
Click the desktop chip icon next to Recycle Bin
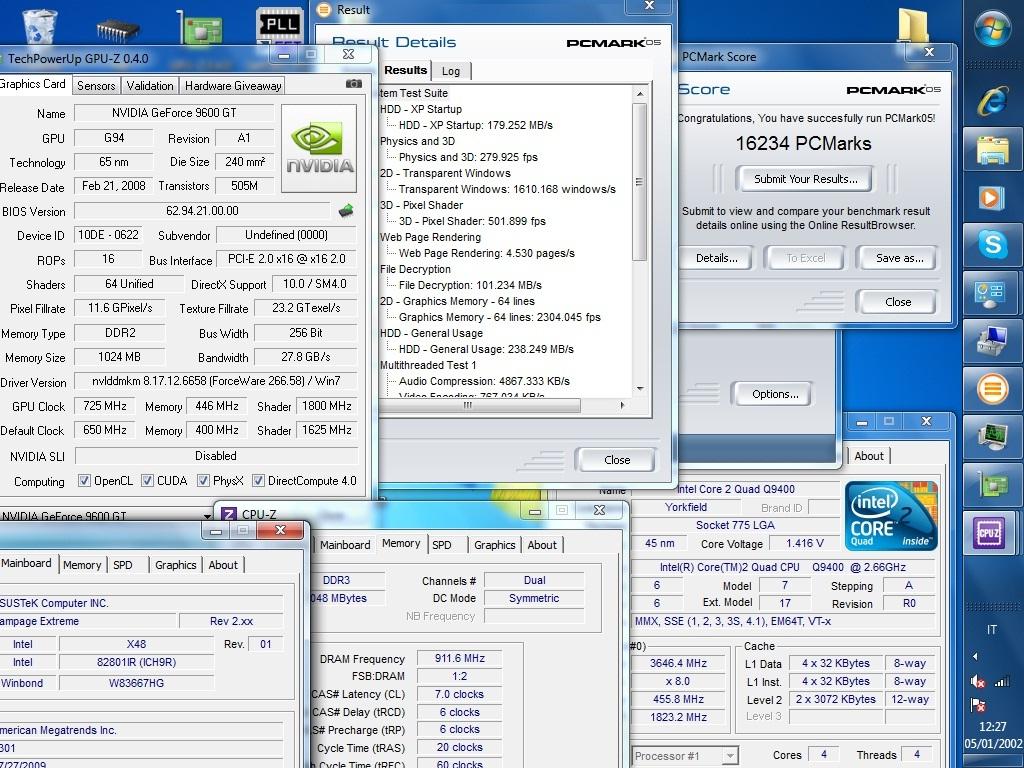tap(118, 28)
